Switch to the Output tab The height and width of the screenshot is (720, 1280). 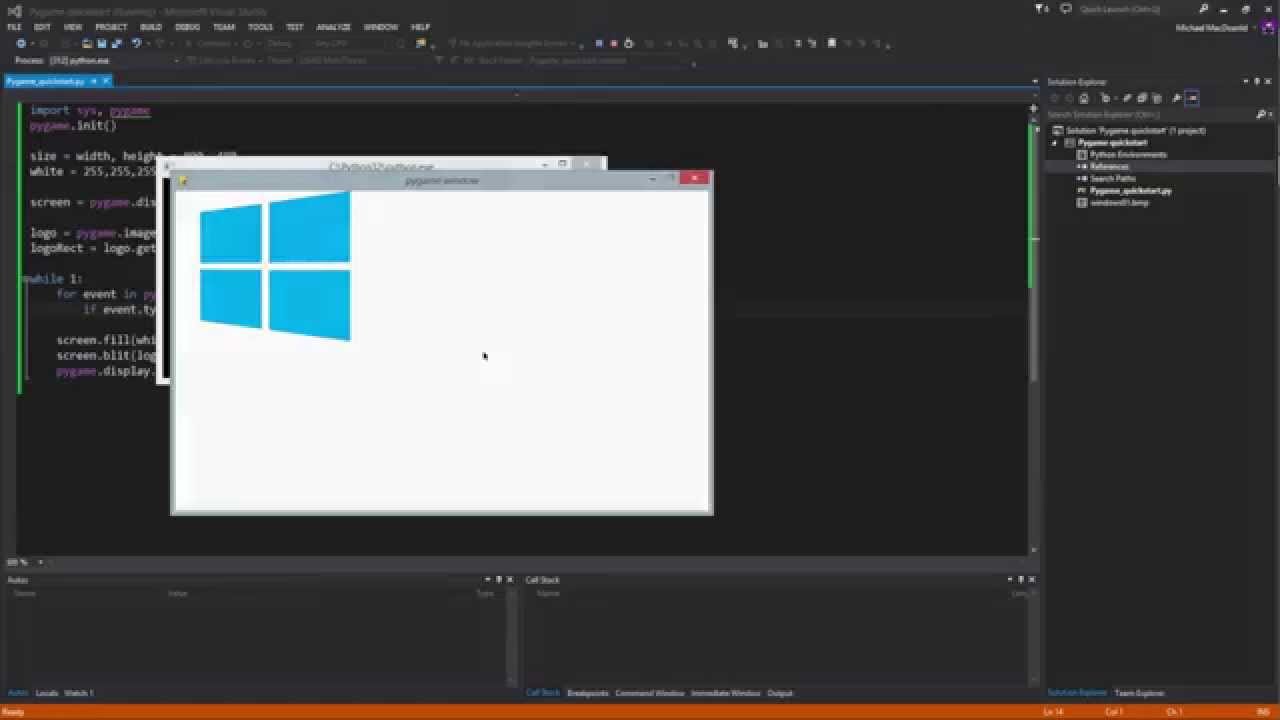coord(780,693)
